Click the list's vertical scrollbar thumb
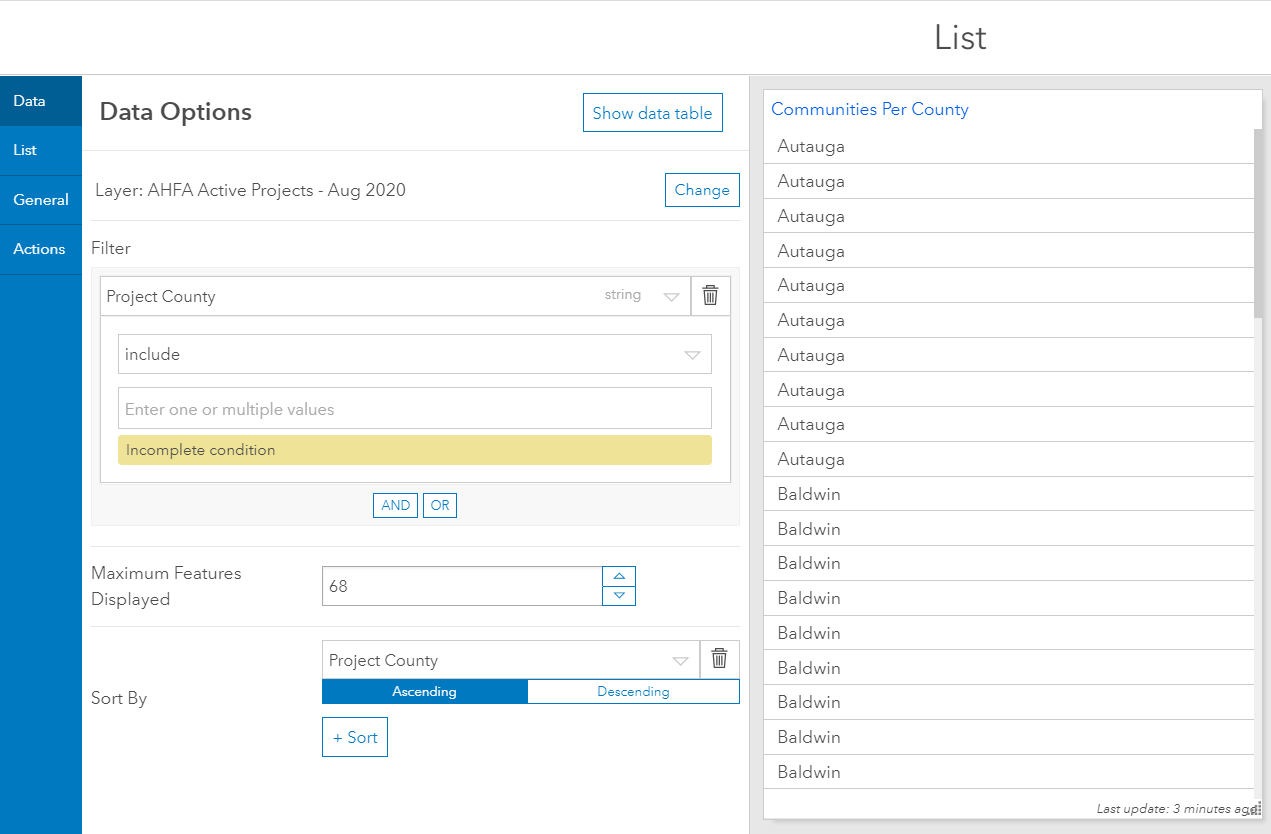 point(1258,222)
